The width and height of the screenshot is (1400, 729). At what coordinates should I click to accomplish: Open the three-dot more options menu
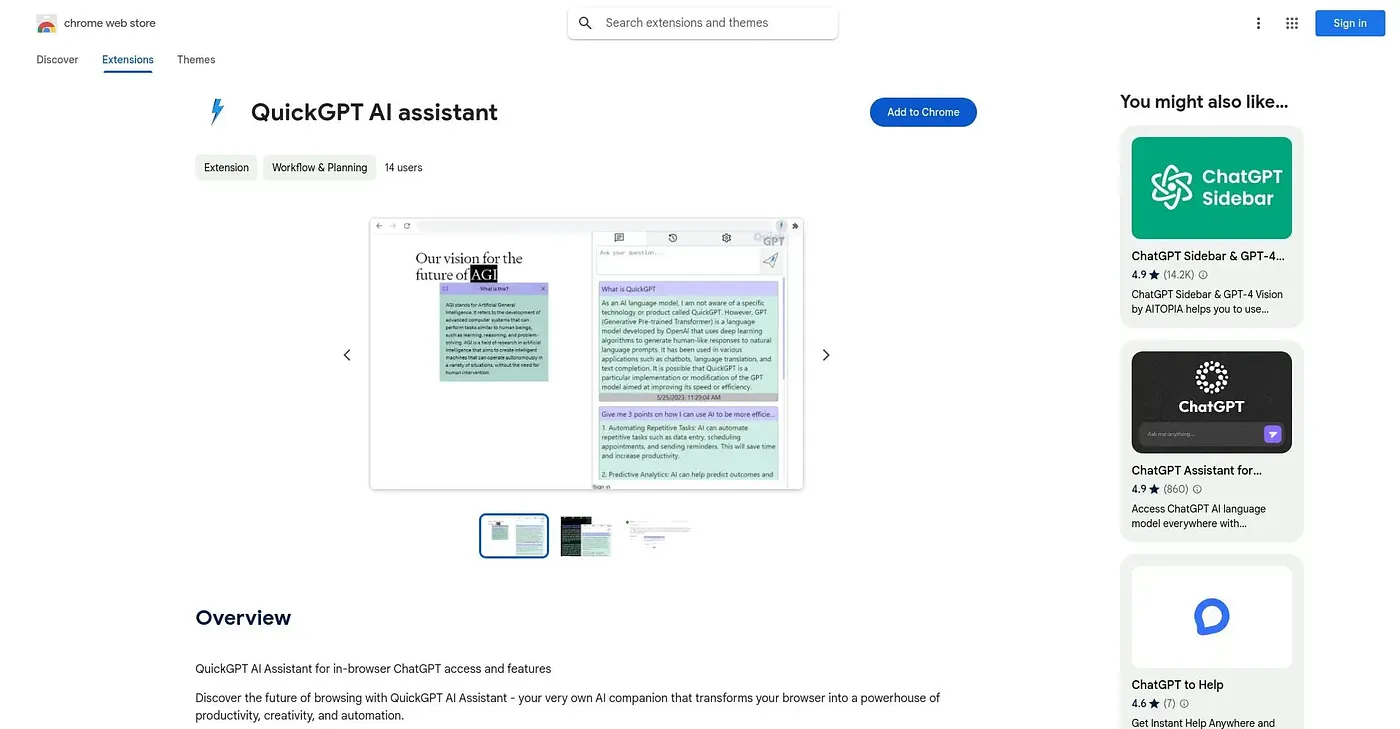tap(1258, 23)
